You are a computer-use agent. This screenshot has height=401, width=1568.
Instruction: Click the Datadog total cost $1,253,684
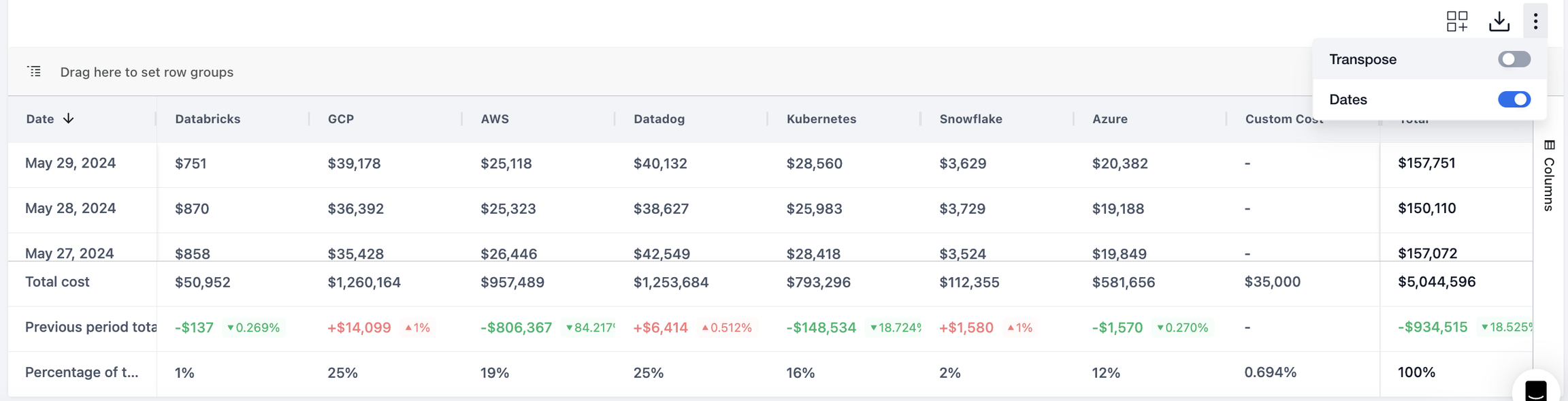[671, 282]
